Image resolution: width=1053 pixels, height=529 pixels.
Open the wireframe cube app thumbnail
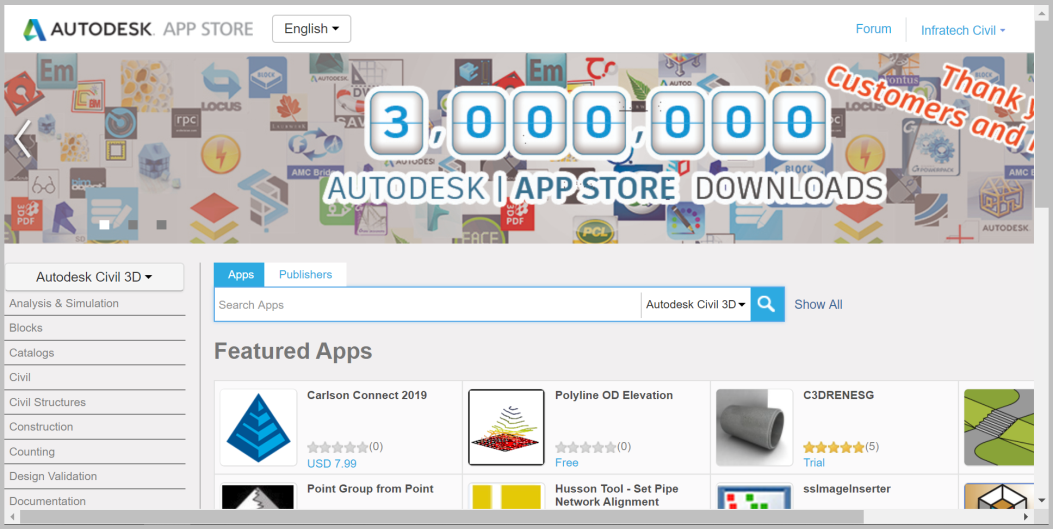999,496
